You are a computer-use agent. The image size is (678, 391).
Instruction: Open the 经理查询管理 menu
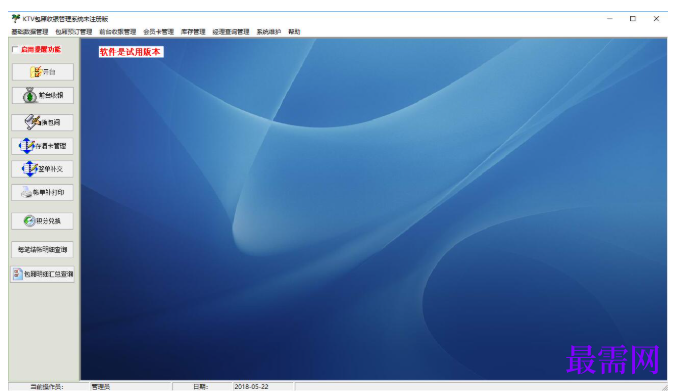(x=231, y=32)
